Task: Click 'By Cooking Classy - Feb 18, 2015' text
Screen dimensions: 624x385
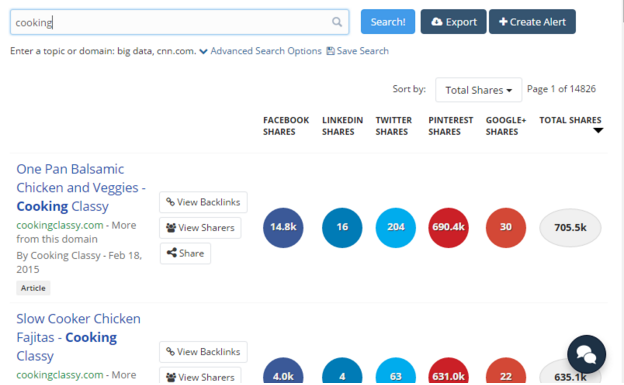Action: [x=79, y=262]
